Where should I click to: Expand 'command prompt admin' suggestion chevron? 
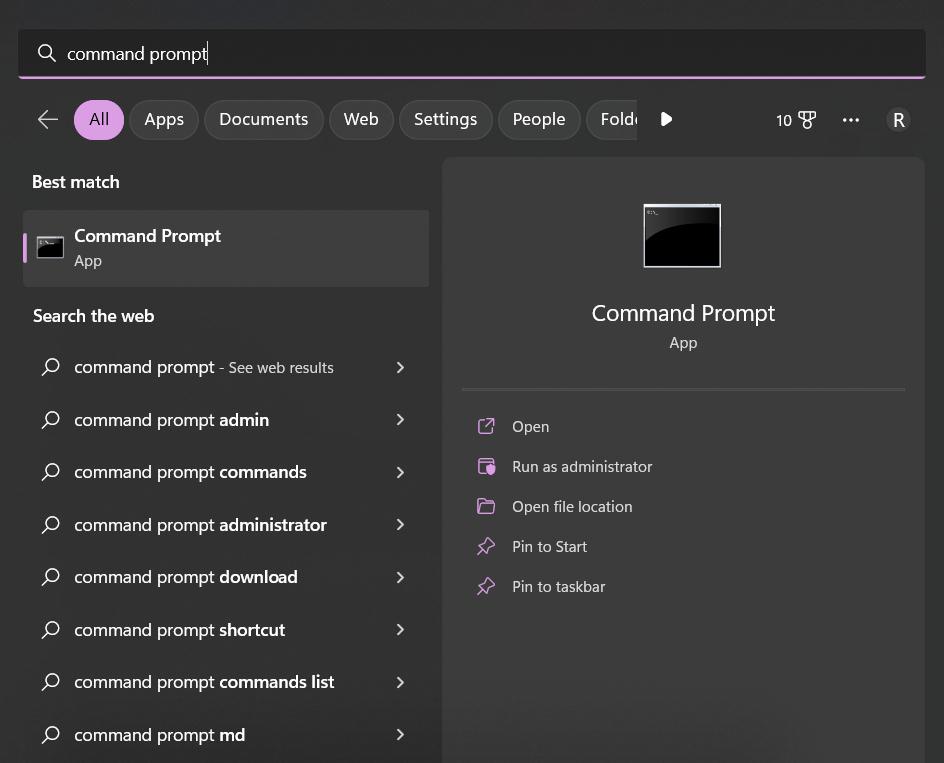(400, 420)
